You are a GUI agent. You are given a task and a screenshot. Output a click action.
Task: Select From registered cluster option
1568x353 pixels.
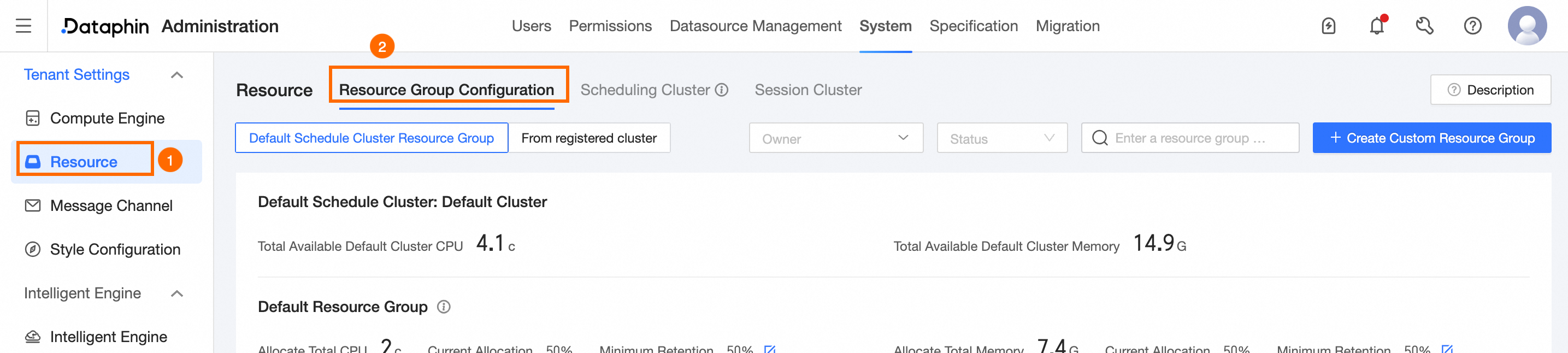pyautogui.click(x=588, y=138)
